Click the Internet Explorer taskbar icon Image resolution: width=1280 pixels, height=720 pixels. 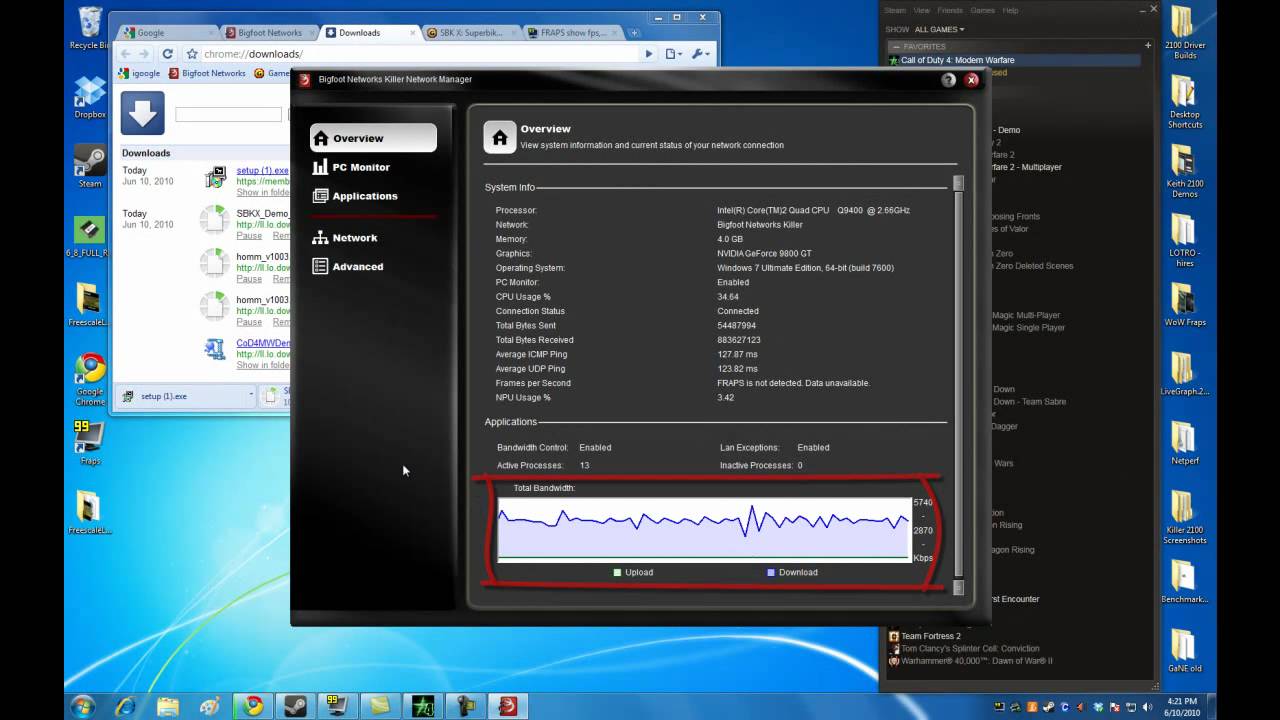[x=125, y=706]
